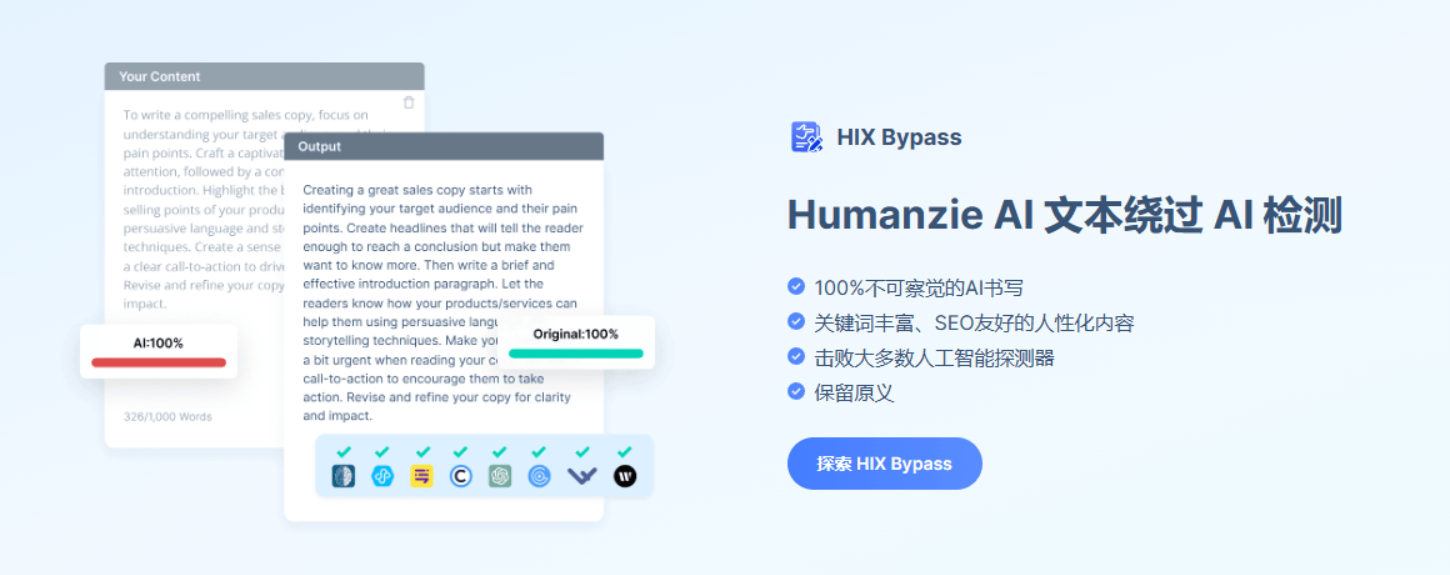
Task: Click the check bullet beside 100%不可察觉的AI书写
Action: (x=796, y=287)
